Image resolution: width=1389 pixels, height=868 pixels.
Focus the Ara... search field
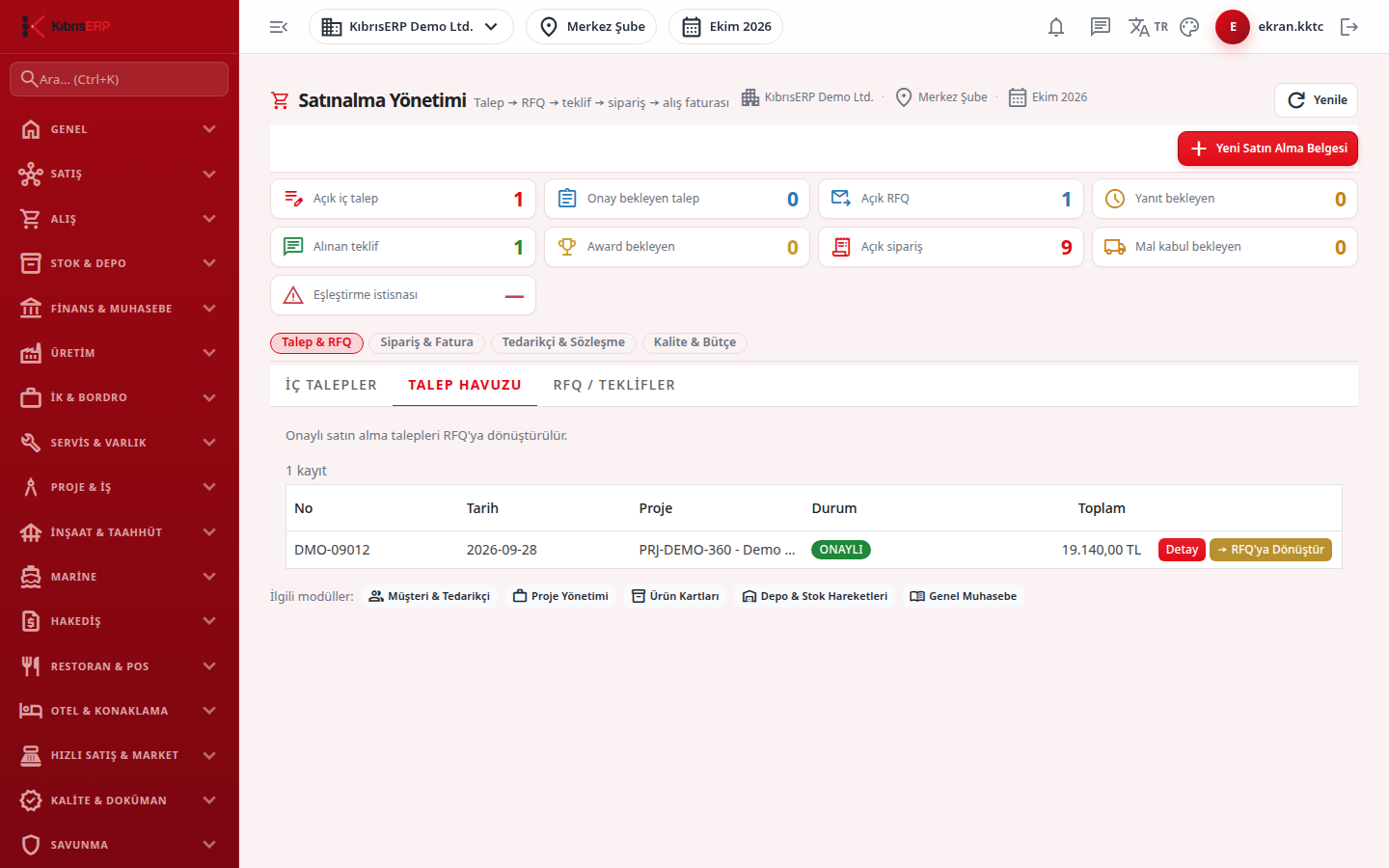tap(119, 79)
